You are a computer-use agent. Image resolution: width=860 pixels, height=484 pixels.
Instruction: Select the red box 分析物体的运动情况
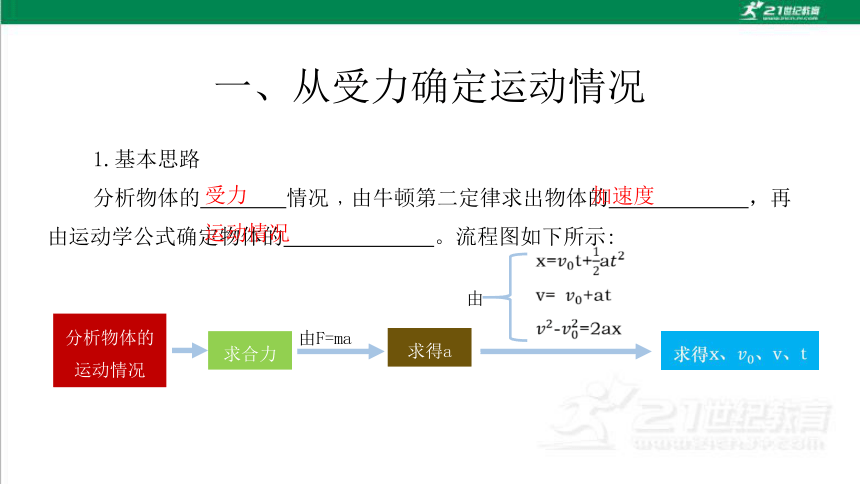point(110,350)
